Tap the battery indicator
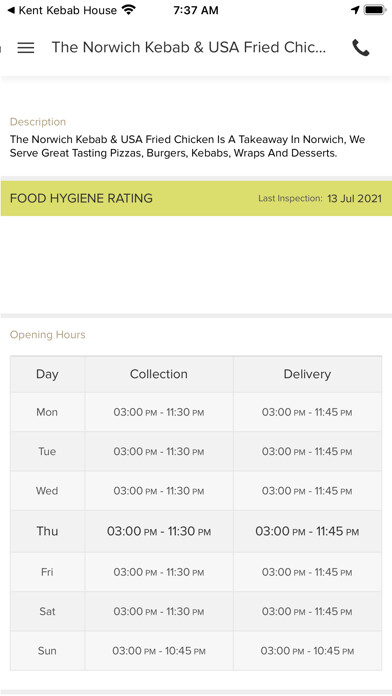 click(x=375, y=10)
